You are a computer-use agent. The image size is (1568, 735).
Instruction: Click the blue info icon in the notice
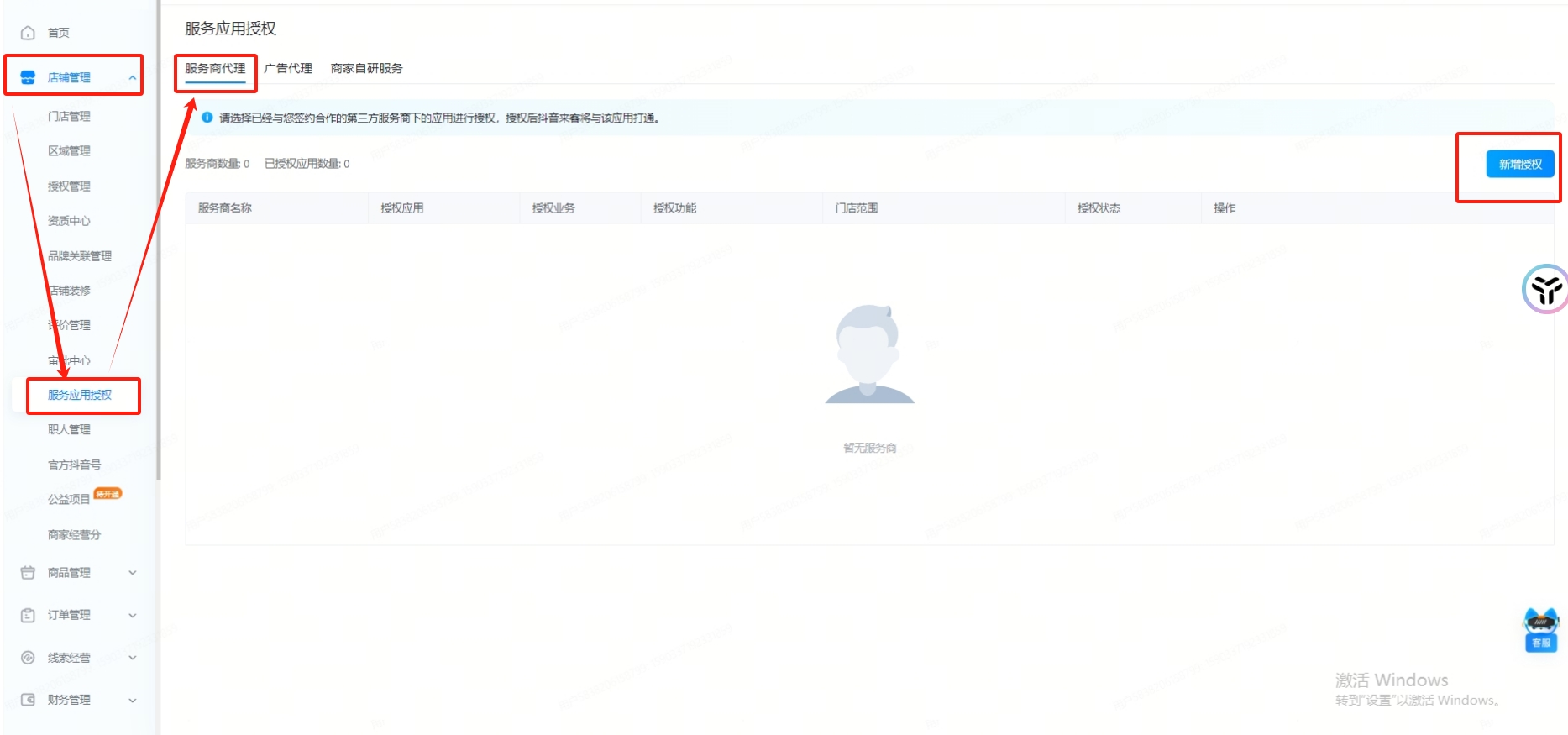point(207,118)
